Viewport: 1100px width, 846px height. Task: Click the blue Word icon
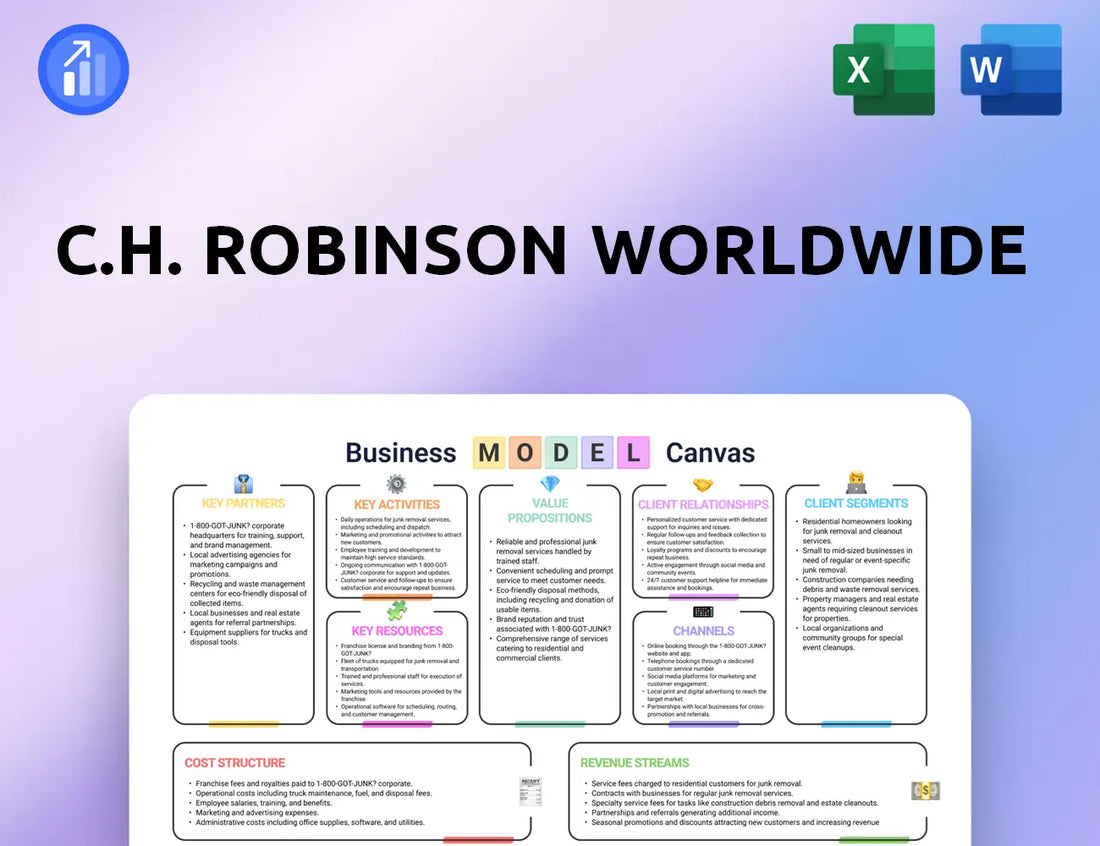pos(1011,69)
